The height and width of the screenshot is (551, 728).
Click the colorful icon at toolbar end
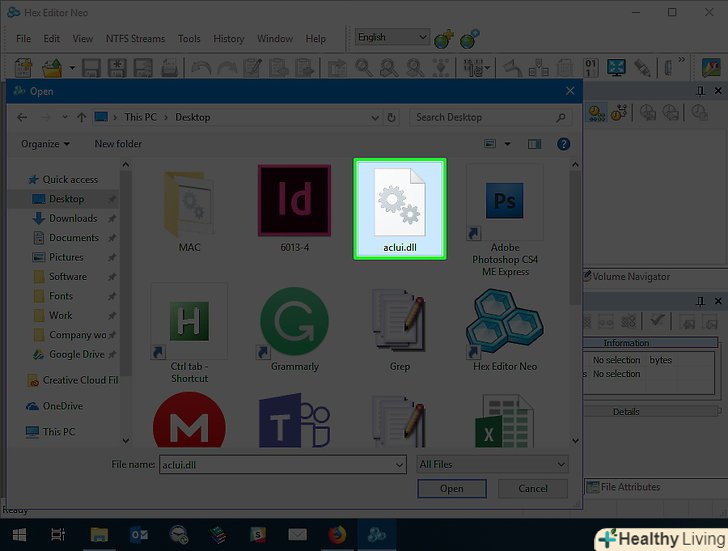click(x=711, y=68)
